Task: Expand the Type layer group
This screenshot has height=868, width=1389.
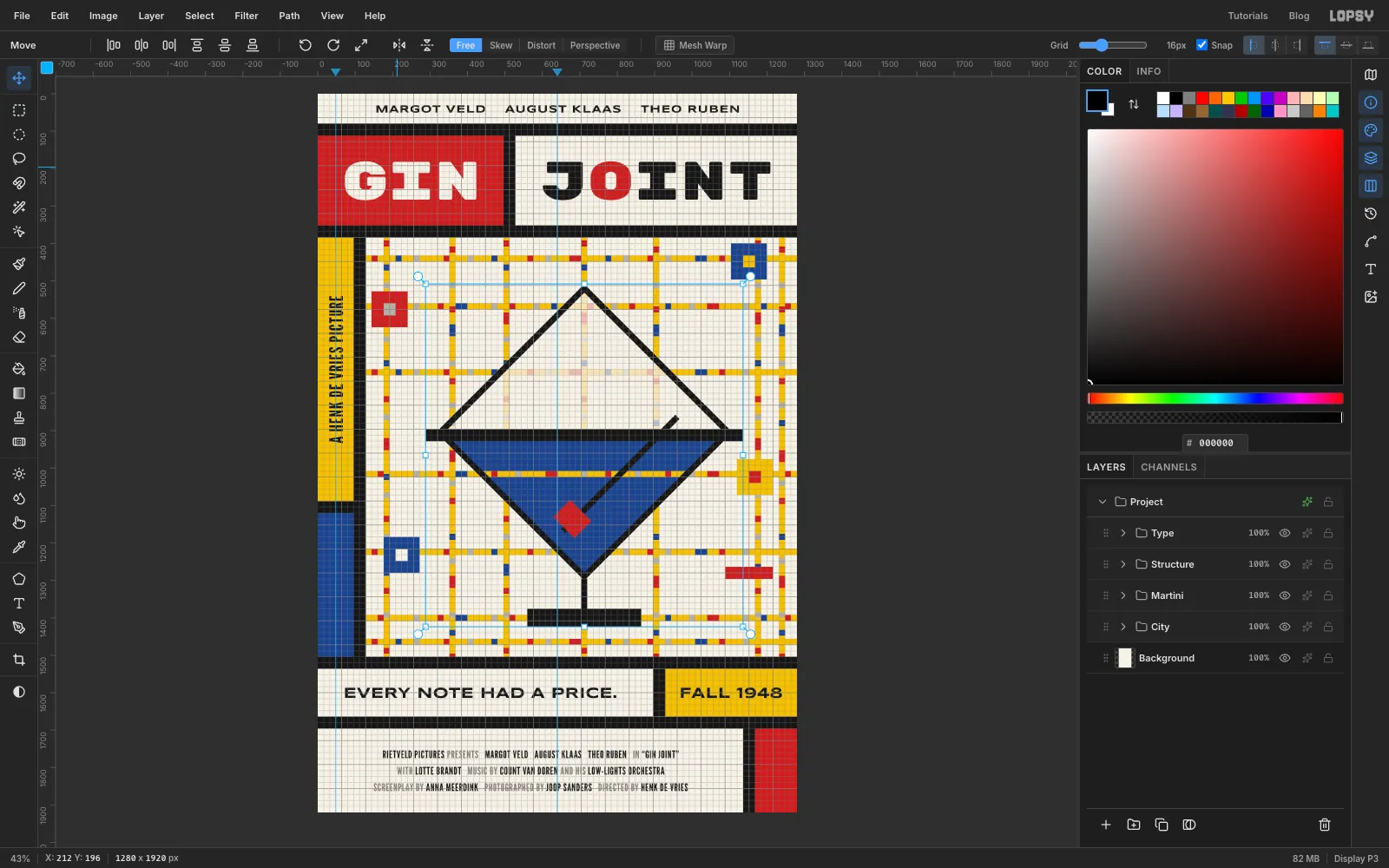Action: pyautogui.click(x=1122, y=533)
